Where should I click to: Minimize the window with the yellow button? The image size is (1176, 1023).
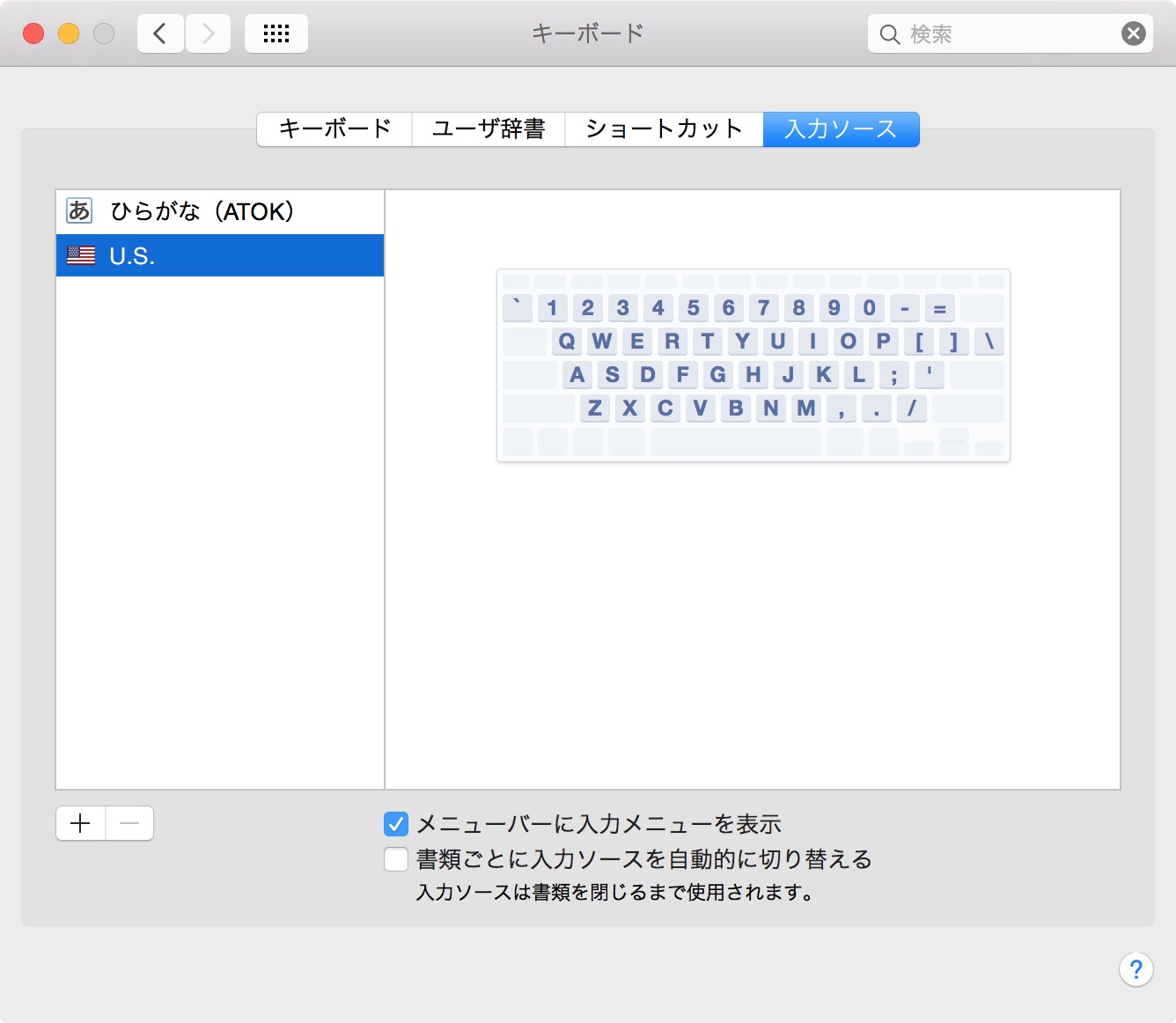click(x=69, y=34)
